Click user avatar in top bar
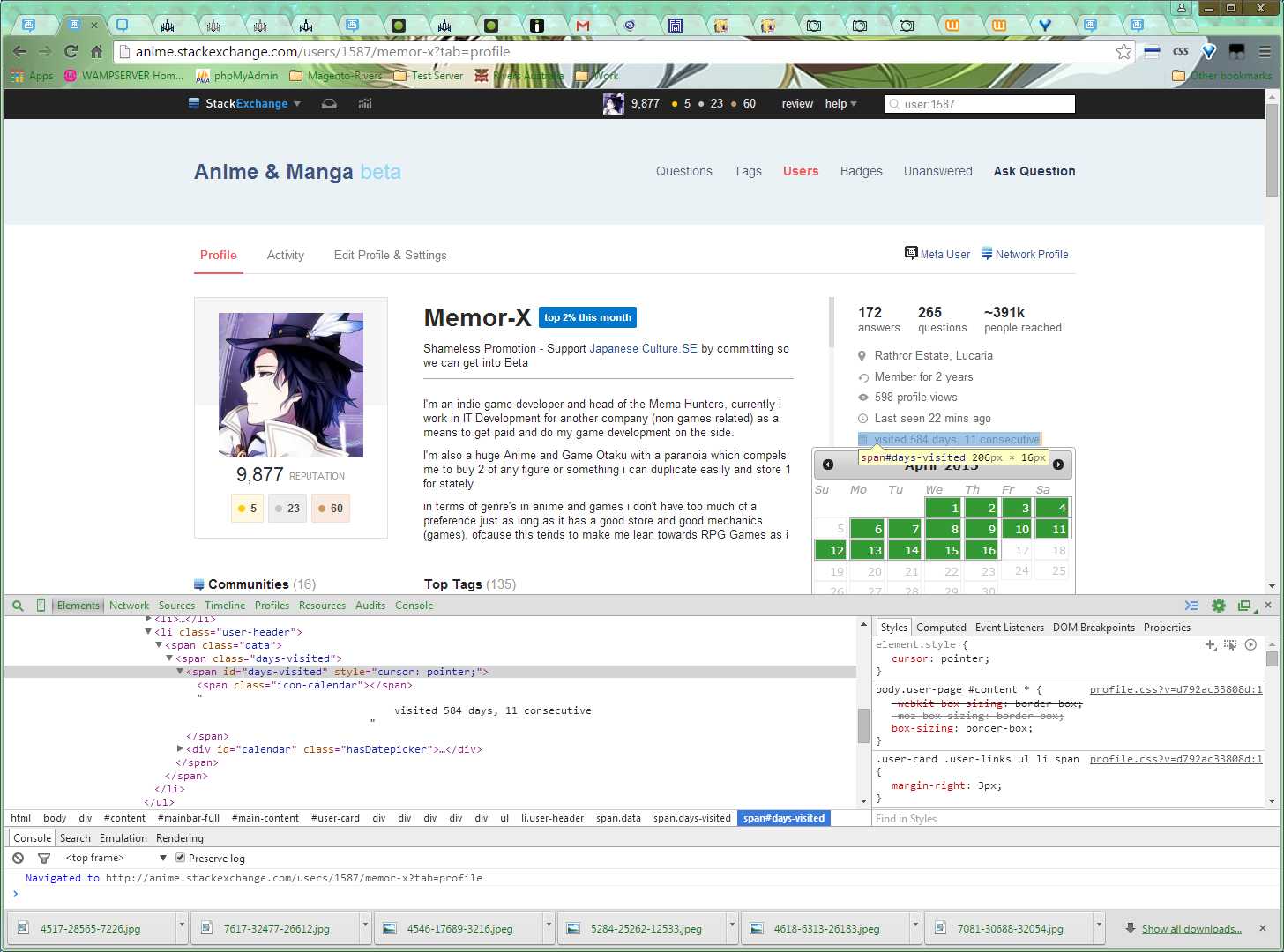Image resolution: width=1284 pixels, height=952 pixels. pyautogui.click(x=614, y=104)
